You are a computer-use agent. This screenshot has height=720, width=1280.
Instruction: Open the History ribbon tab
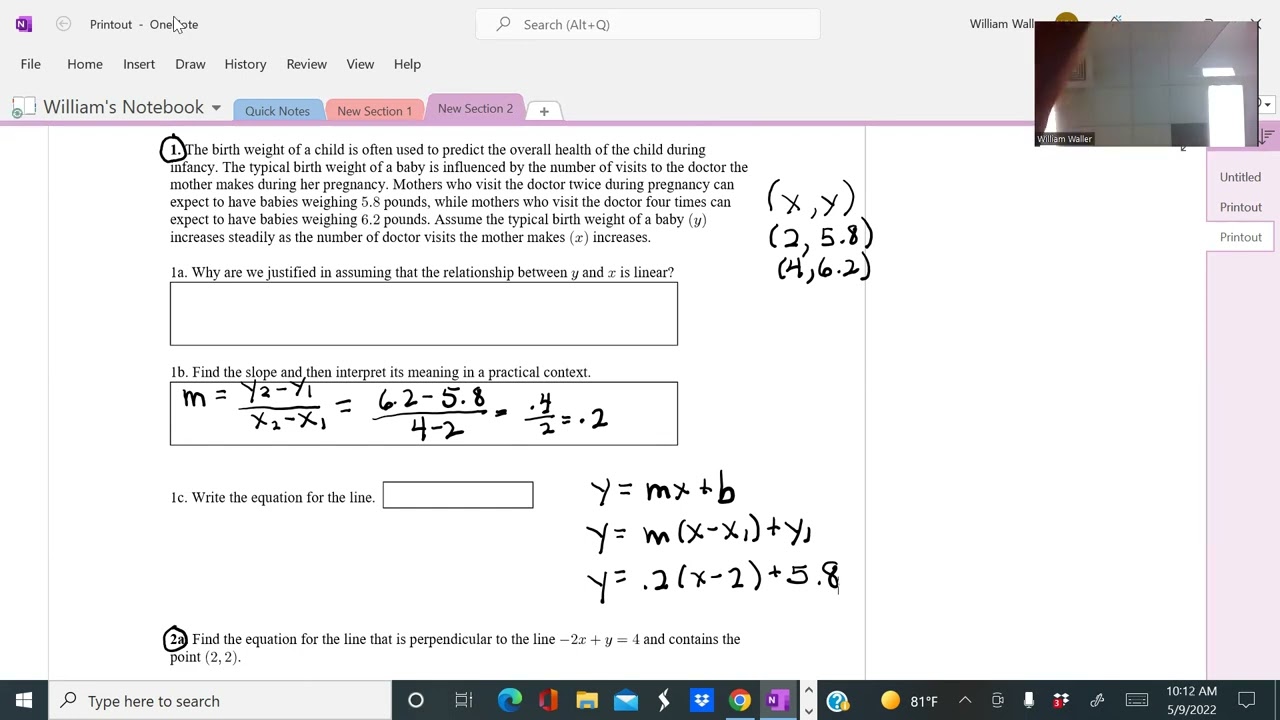[x=245, y=64]
